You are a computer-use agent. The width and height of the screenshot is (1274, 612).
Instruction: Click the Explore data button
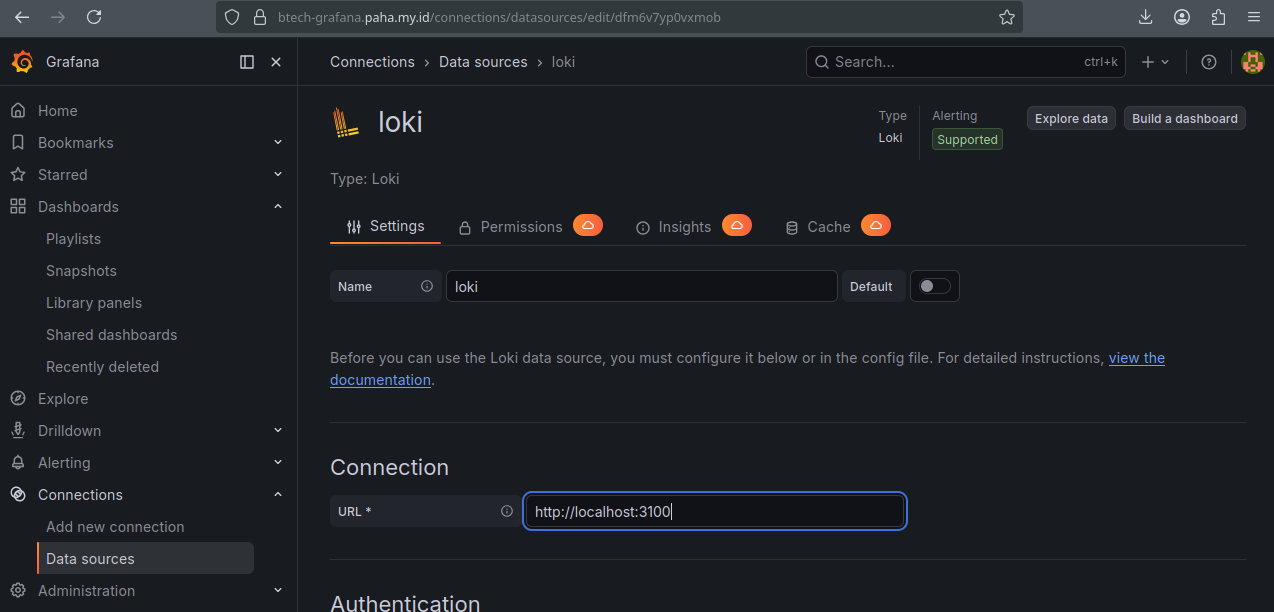point(1071,118)
